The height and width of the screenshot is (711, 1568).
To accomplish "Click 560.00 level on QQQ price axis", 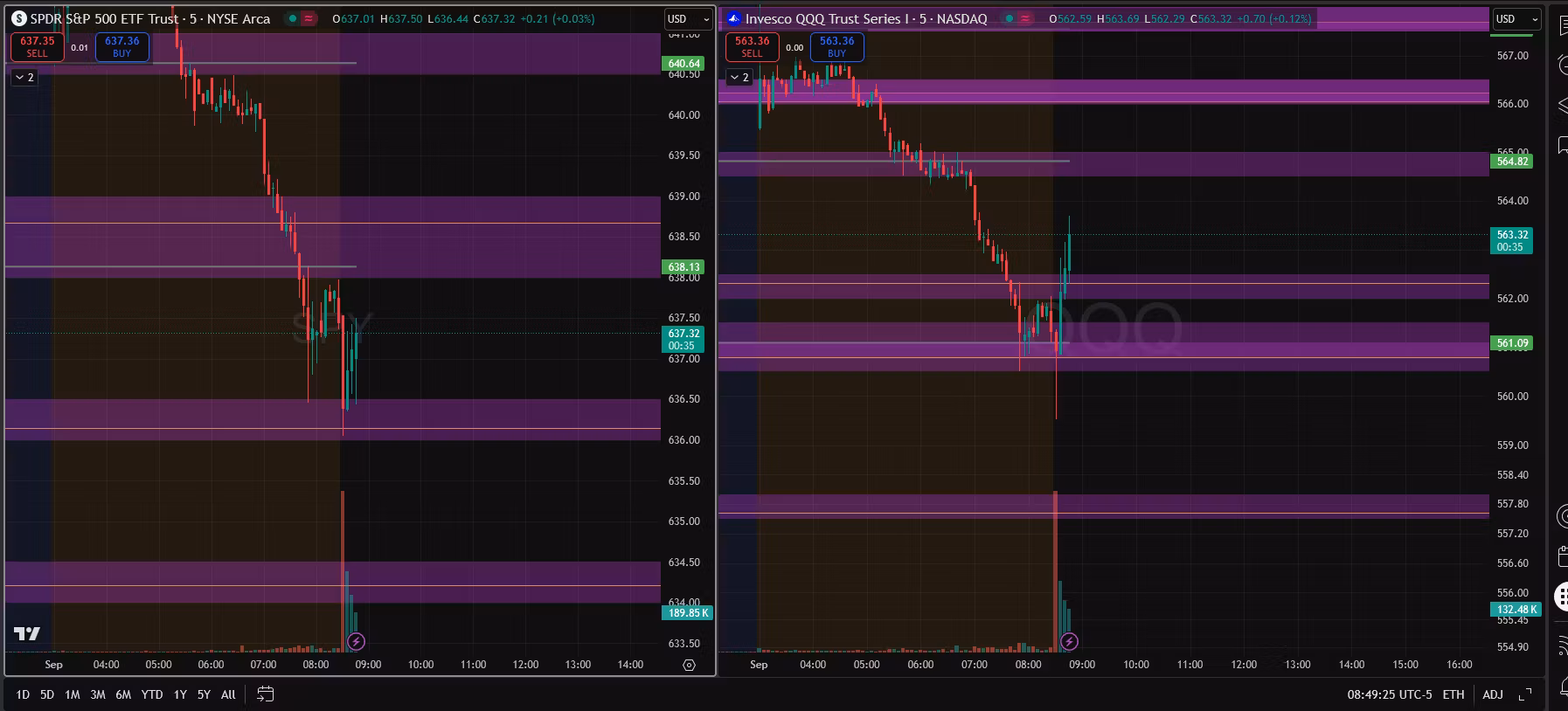I will coord(1512,397).
